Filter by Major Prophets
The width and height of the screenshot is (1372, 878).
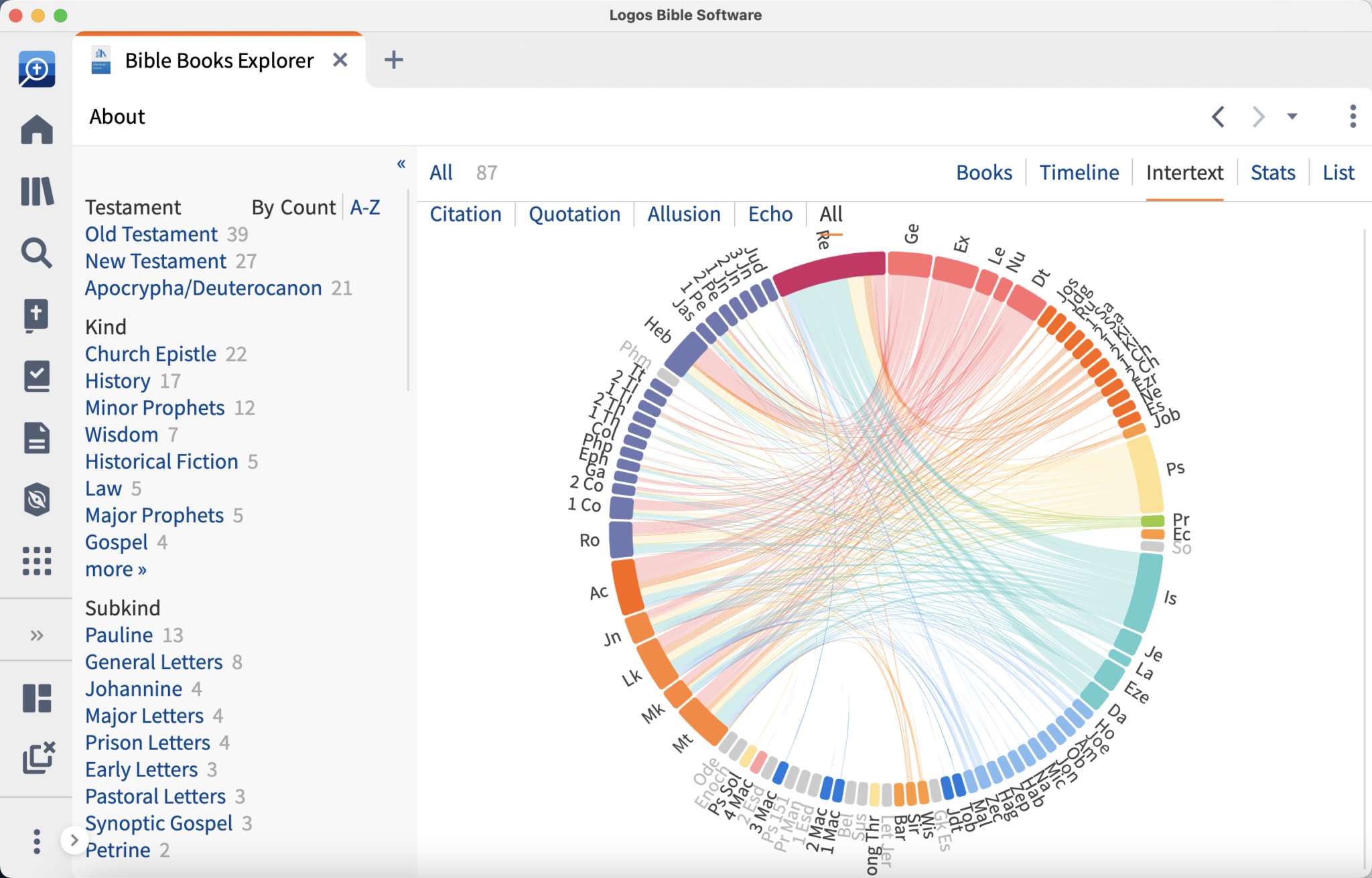point(154,515)
